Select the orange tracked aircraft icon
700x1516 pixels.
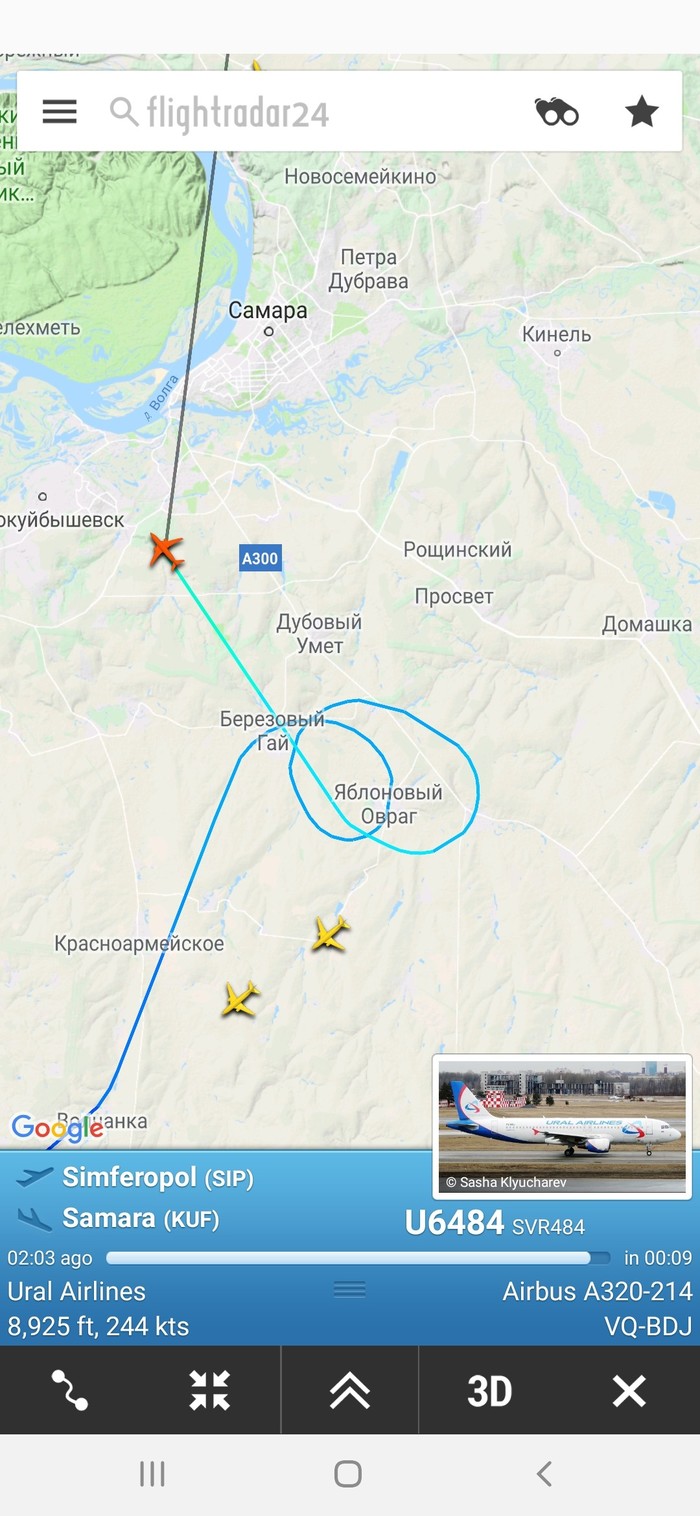(166, 551)
